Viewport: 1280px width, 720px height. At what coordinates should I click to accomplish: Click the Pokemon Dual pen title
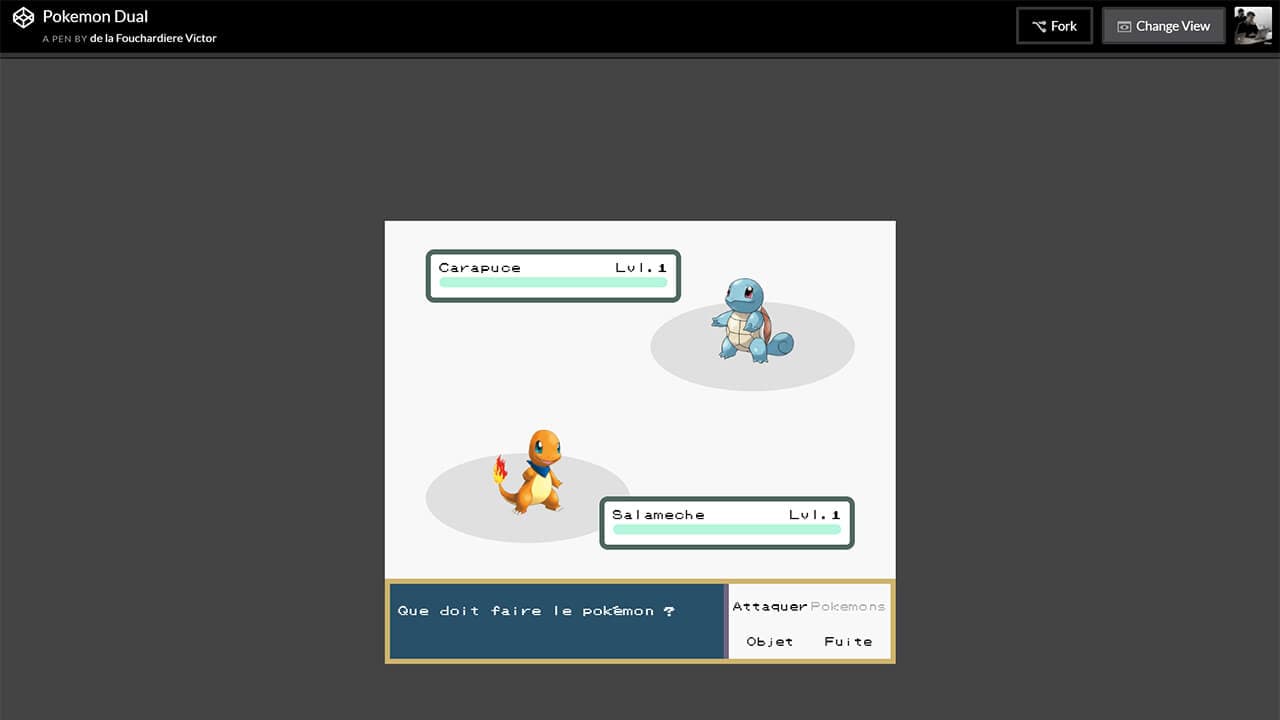point(94,16)
